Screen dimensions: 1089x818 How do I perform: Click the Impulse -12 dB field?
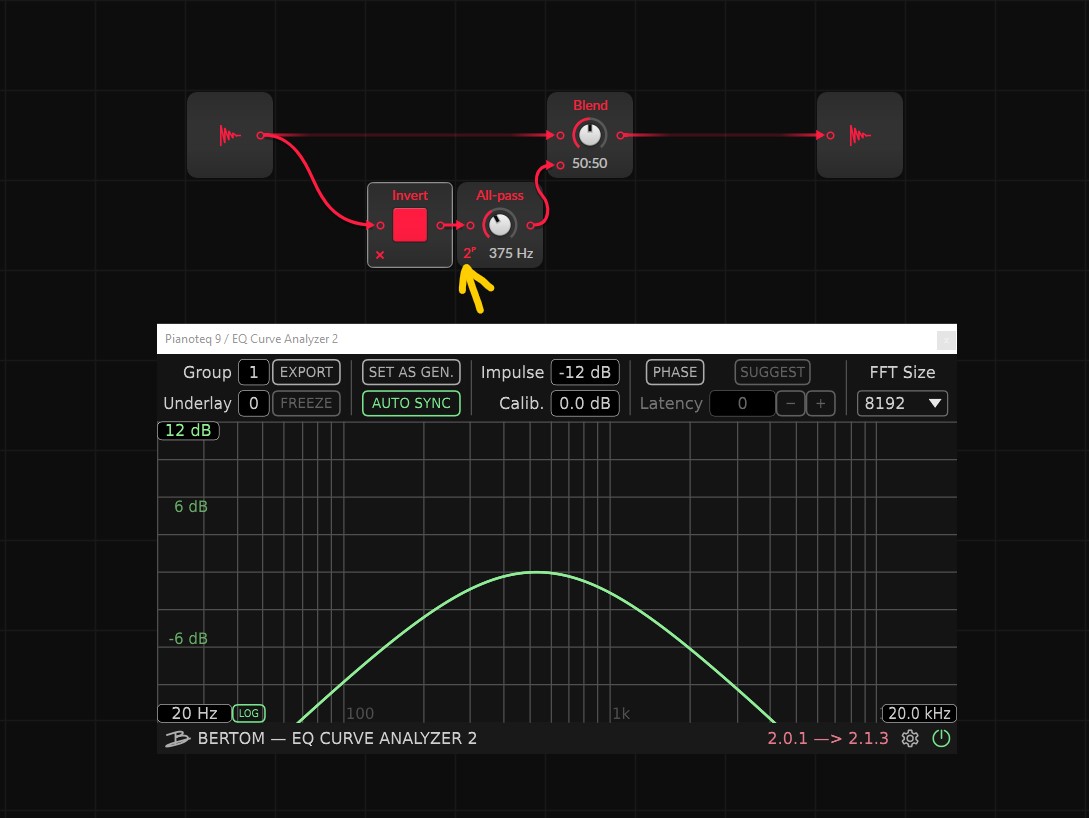[585, 372]
